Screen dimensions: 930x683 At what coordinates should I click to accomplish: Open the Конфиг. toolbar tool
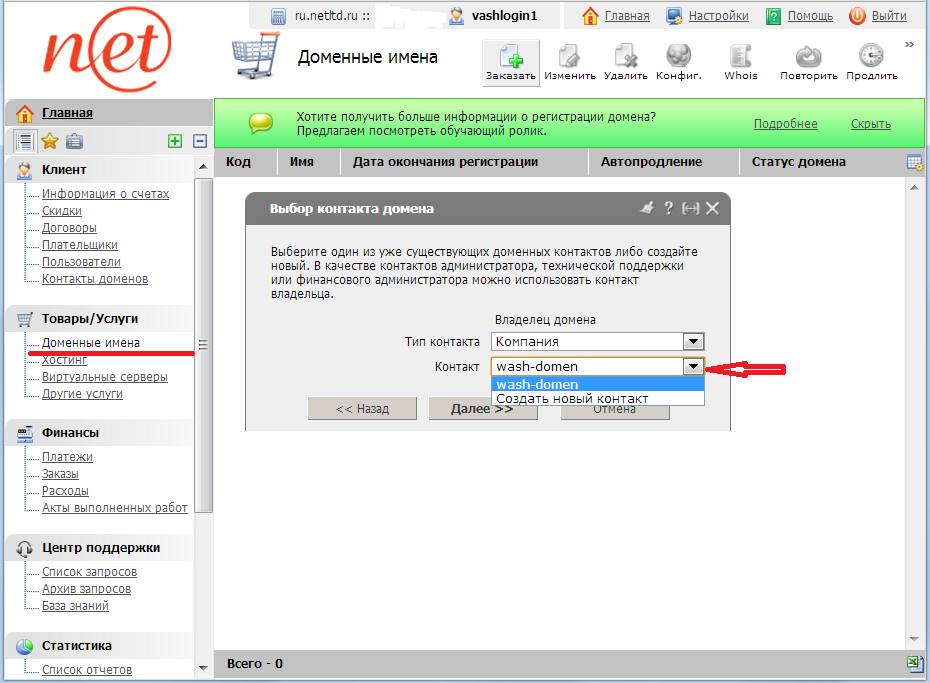coord(678,62)
